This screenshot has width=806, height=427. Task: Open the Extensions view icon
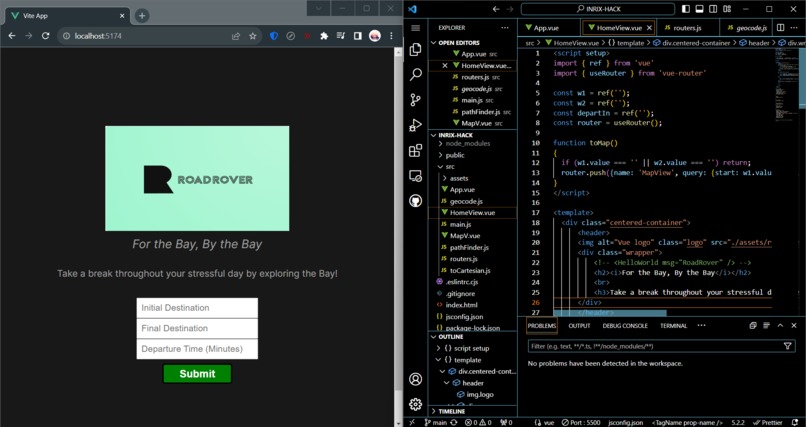coord(415,151)
